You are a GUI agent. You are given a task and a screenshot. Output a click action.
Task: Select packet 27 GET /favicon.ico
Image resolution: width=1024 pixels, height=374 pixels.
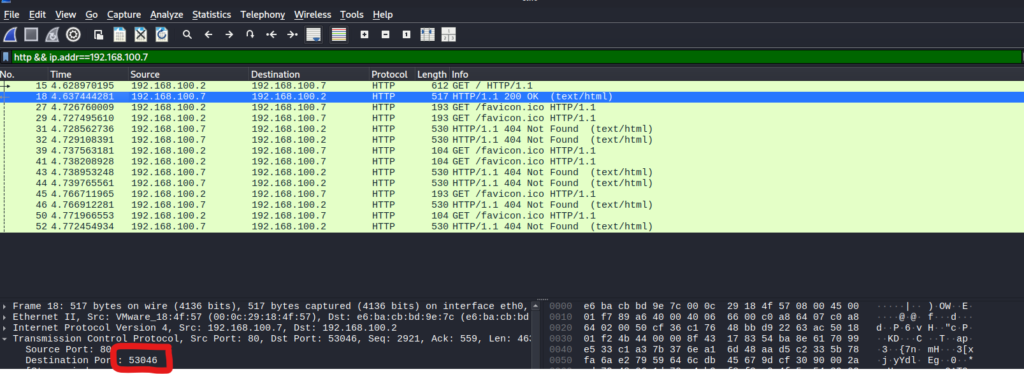(x=512, y=107)
